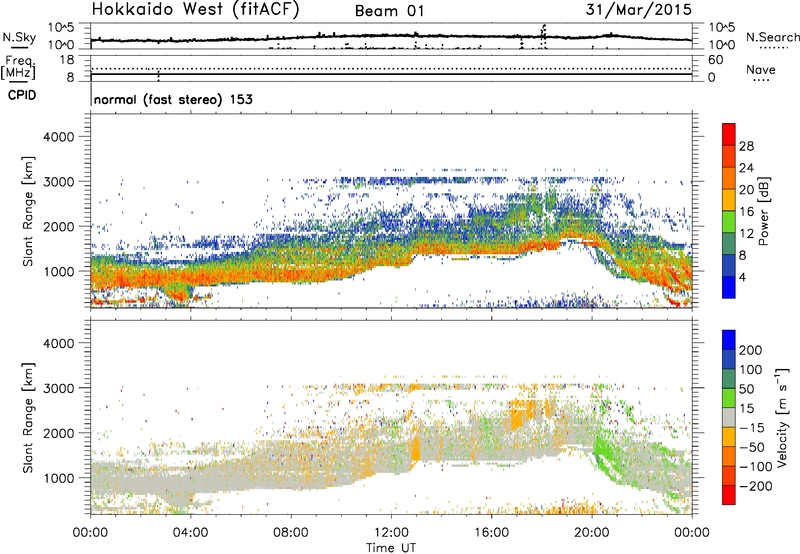Select the 'normal (fast stereo) 153' text
Viewport: 800px width, 554px height.
pos(173,99)
